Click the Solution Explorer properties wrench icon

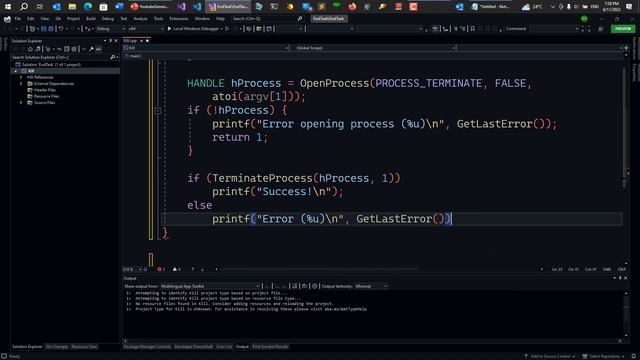(x=91, y=49)
